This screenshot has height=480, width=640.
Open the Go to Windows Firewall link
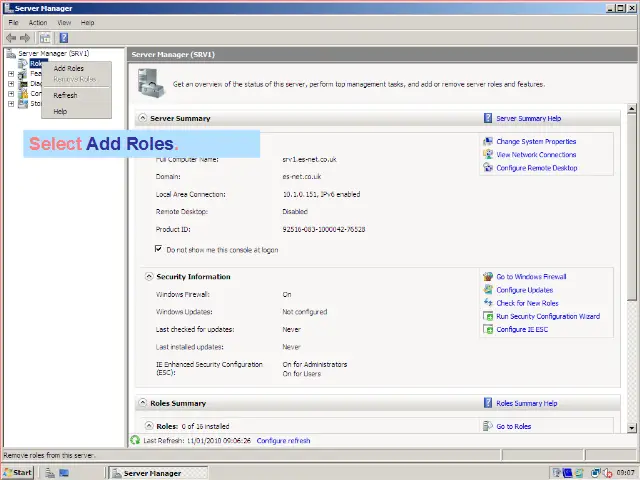(x=531, y=277)
